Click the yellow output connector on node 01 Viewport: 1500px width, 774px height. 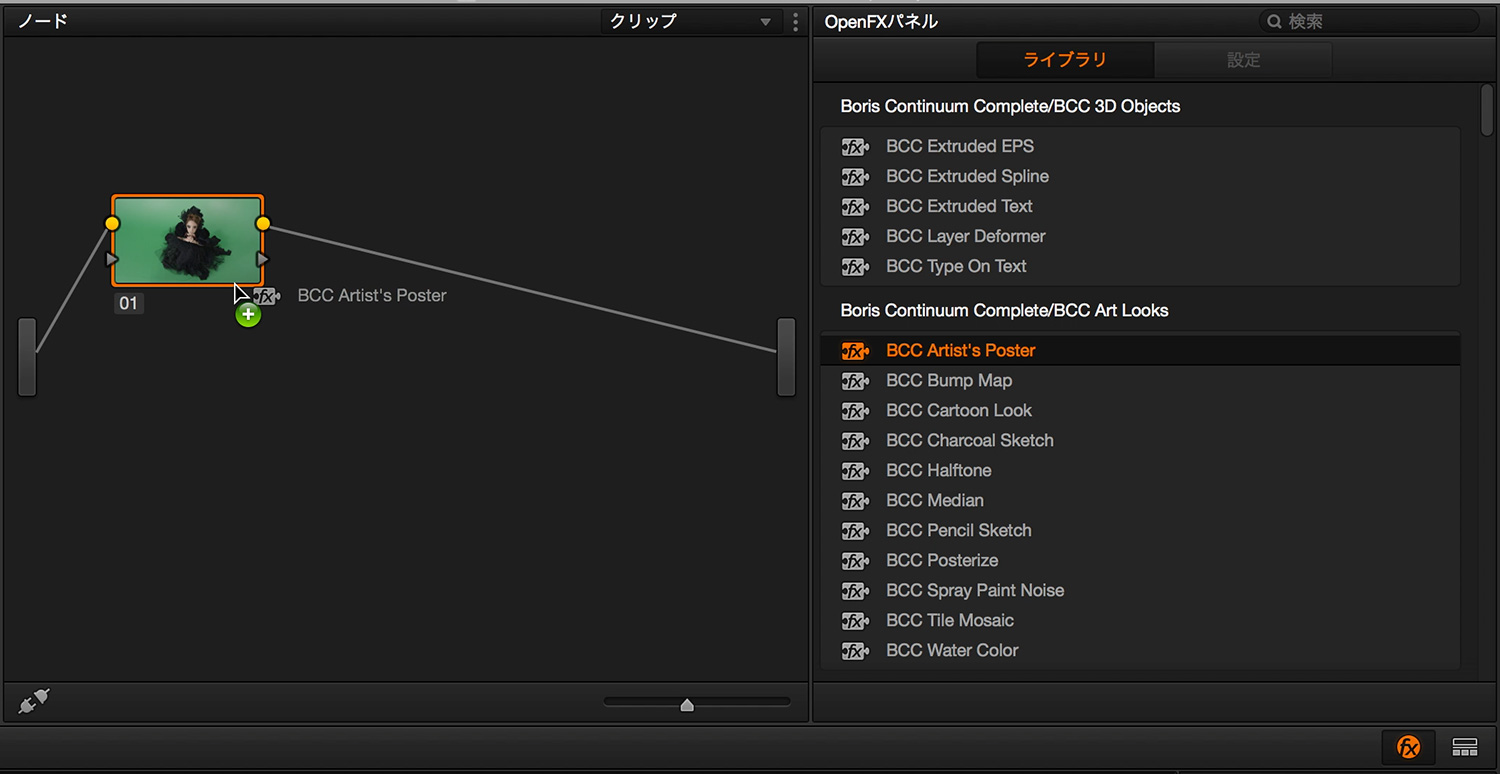(x=263, y=223)
